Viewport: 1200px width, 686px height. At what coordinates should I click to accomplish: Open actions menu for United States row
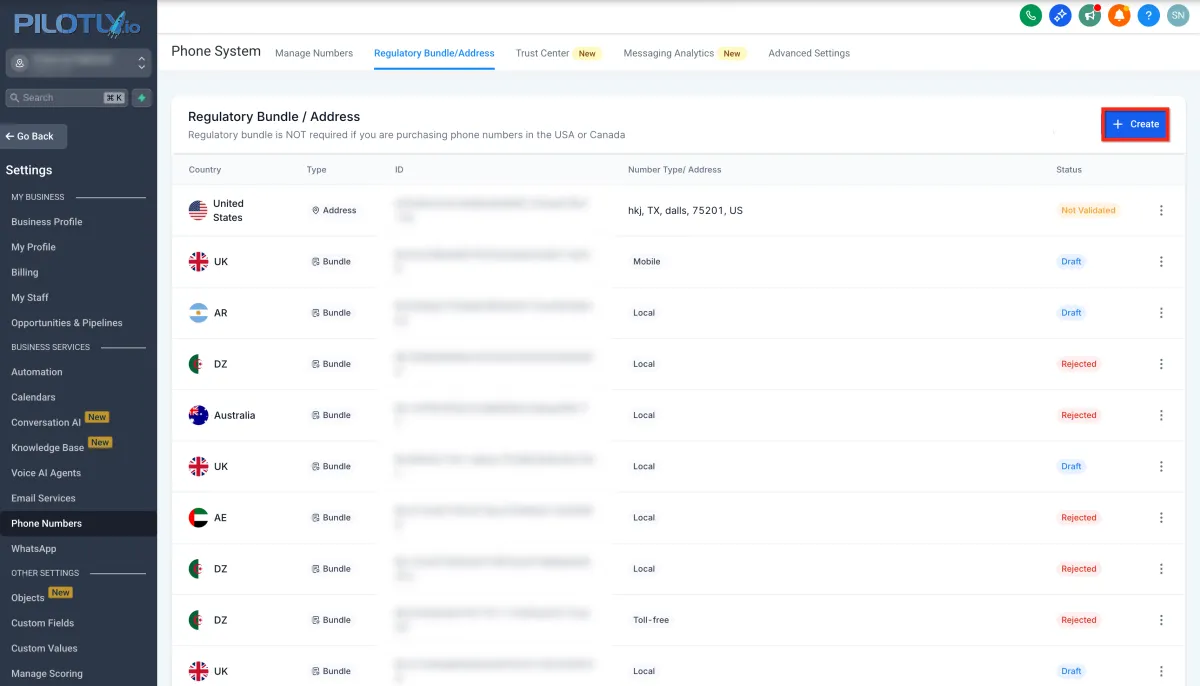point(1161,210)
